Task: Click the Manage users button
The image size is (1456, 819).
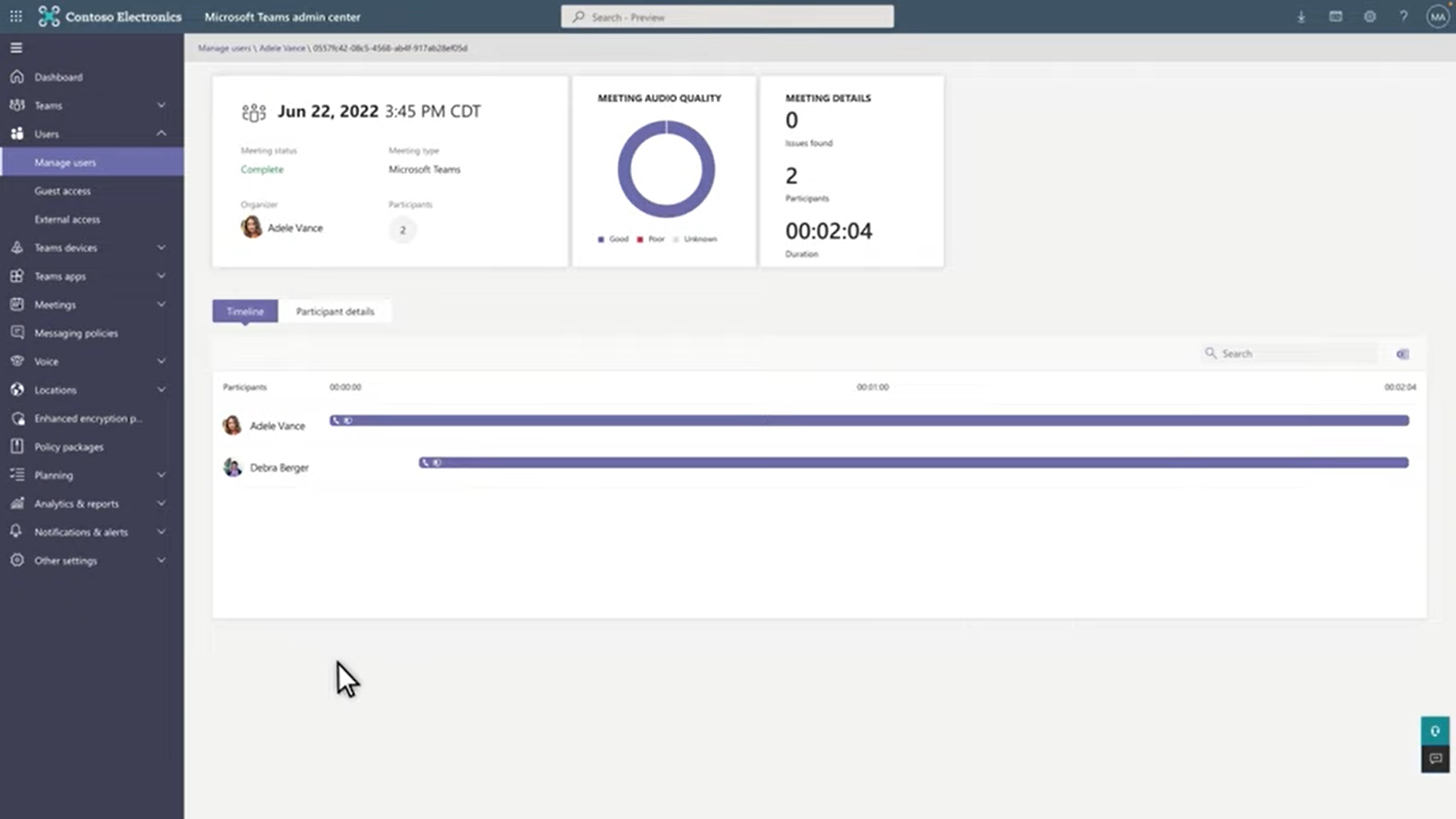Action: coord(65,162)
